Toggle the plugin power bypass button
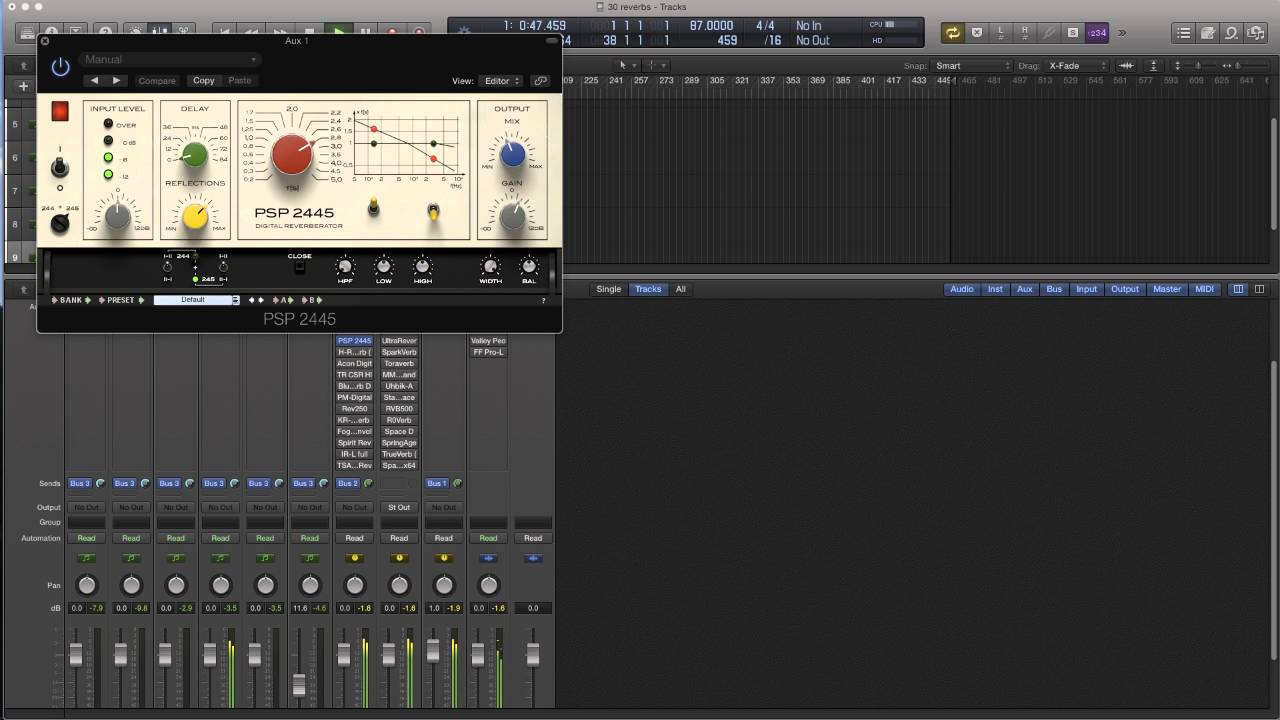 click(x=61, y=67)
